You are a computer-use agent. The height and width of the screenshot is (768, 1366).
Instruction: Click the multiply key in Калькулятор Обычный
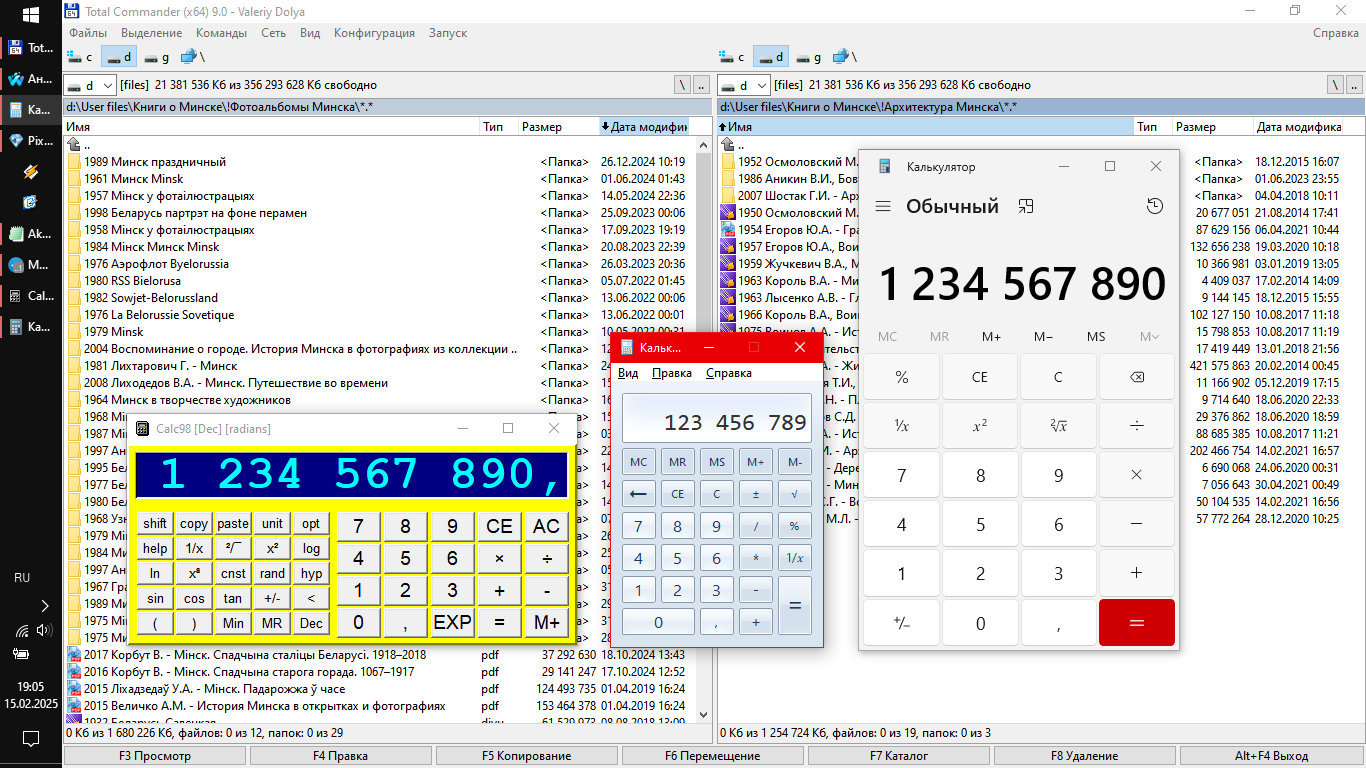coord(1136,475)
